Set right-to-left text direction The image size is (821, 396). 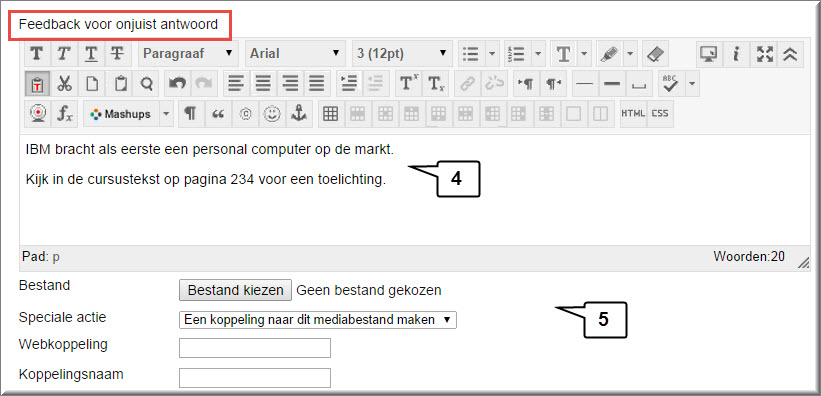coord(553,84)
